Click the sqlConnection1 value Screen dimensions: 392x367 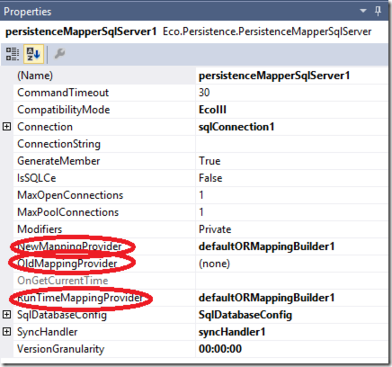pyautogui.click(x=236, y=127)
